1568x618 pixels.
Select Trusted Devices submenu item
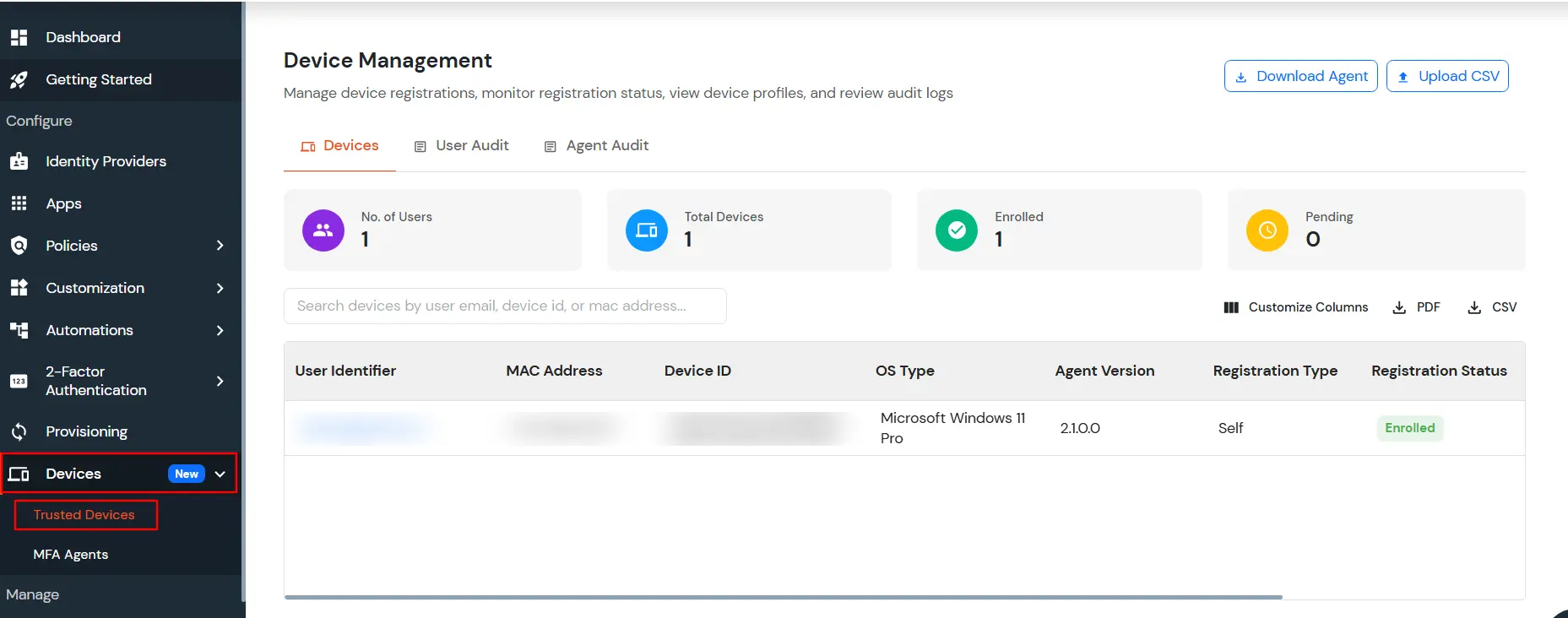tap(84, 515)
